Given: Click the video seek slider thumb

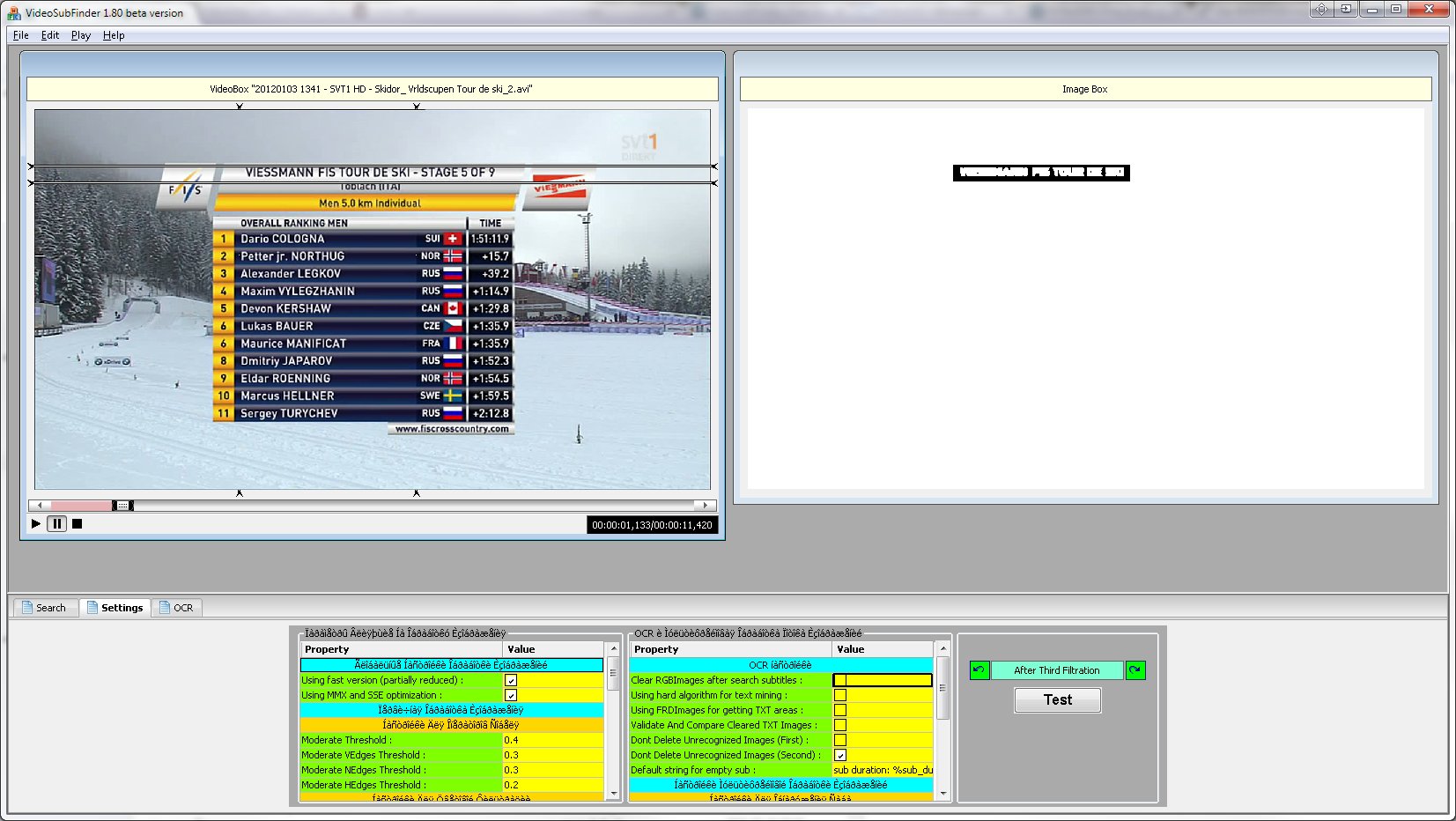Looking at the screenshot, I should pos(123,506).
